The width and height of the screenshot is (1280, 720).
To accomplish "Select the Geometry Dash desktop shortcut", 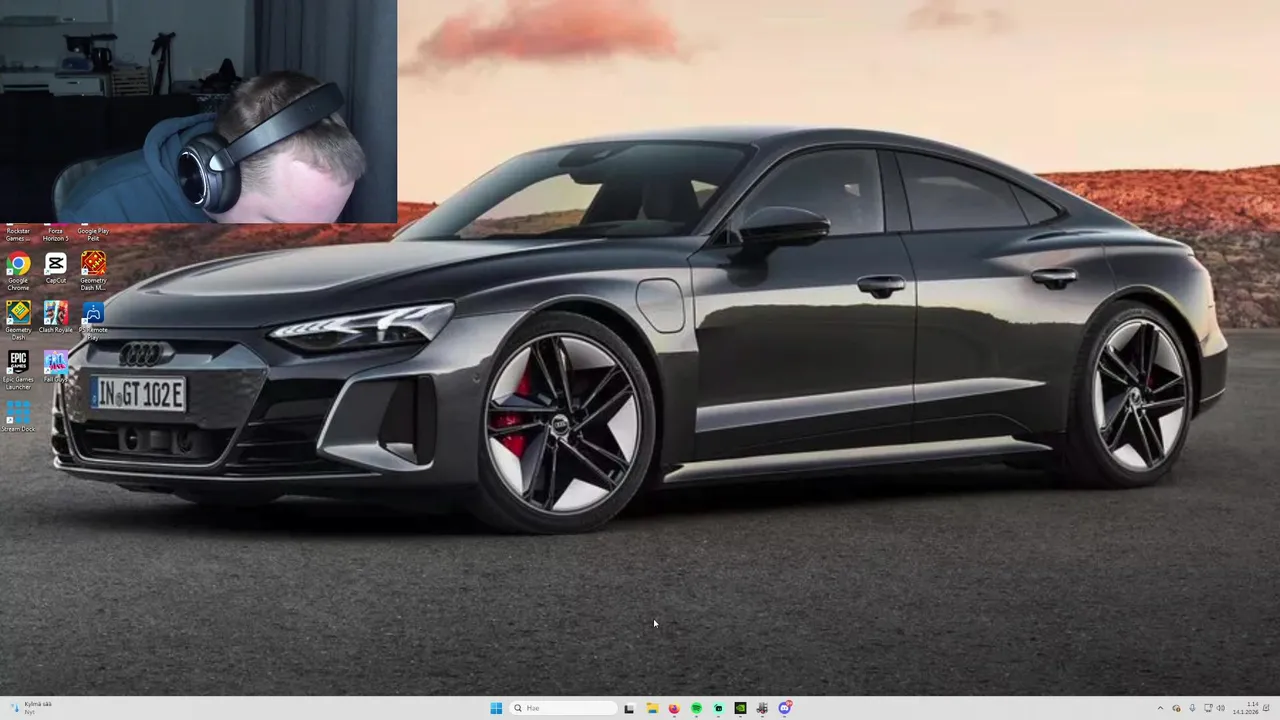I will click(x=18, y=320).
